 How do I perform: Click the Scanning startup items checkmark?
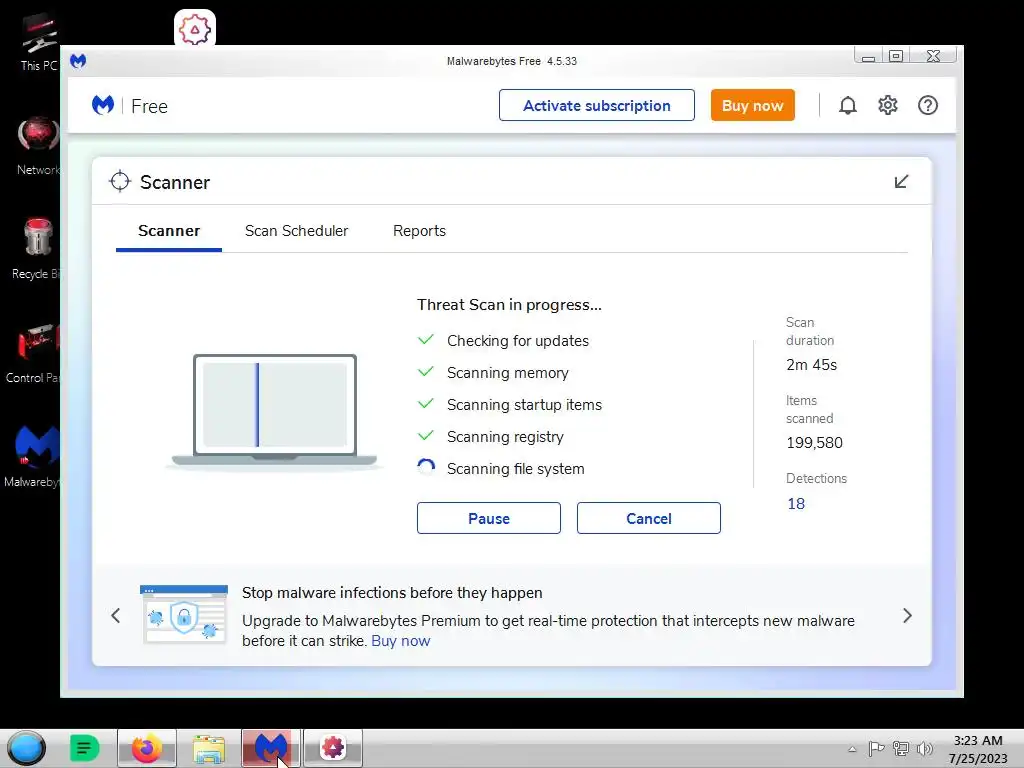[x=426, y=404]
